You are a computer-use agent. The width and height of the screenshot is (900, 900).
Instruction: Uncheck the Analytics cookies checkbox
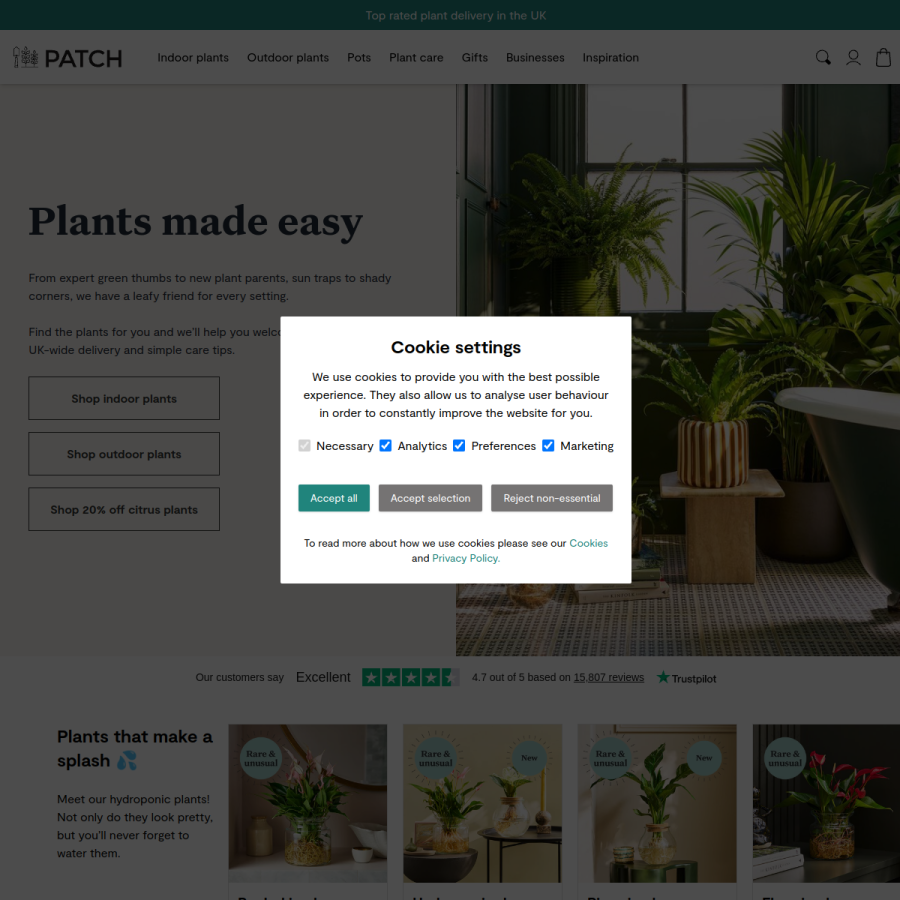[385, 445]
